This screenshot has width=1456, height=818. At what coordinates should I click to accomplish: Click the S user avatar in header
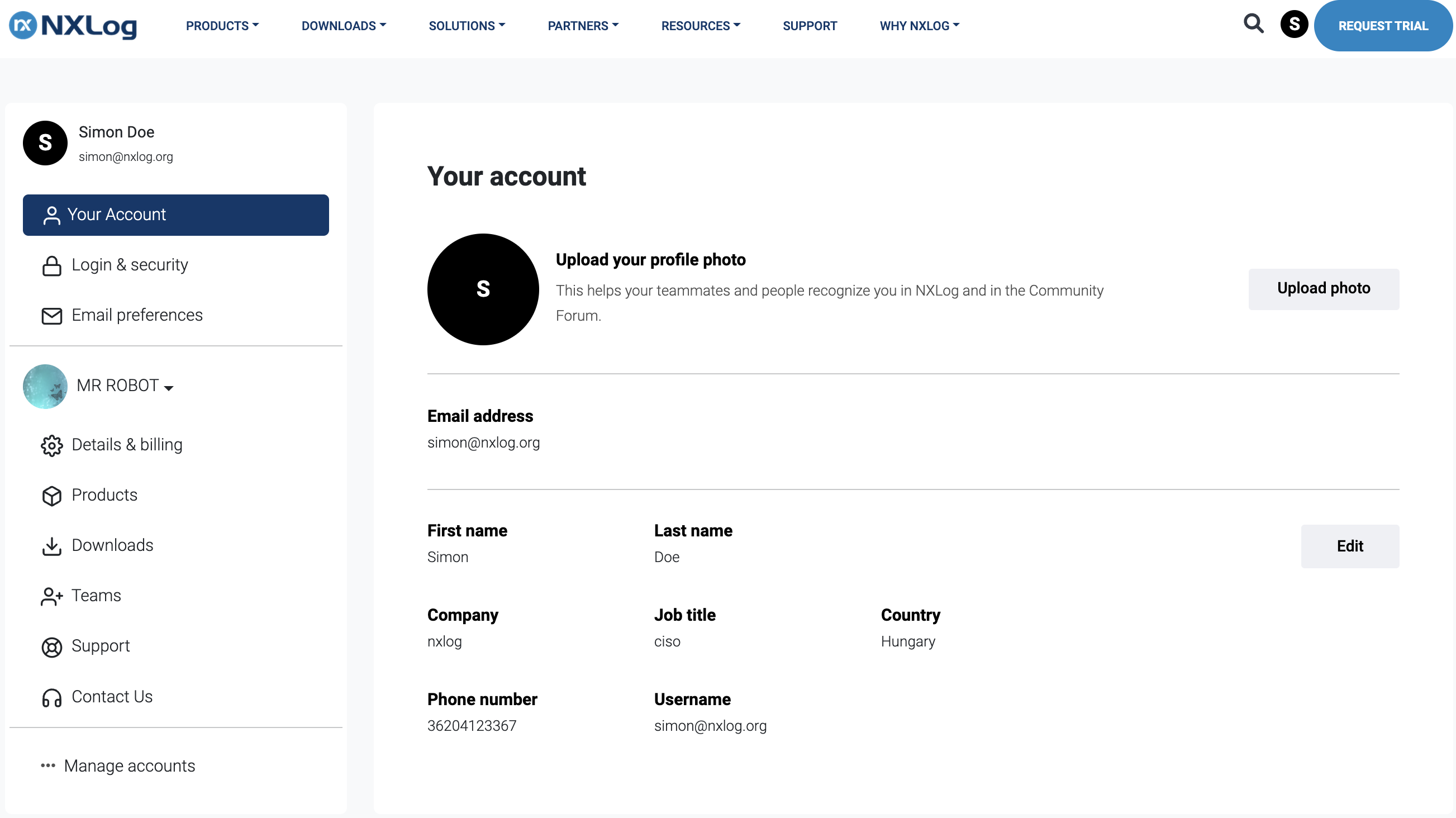point(1294,25)
